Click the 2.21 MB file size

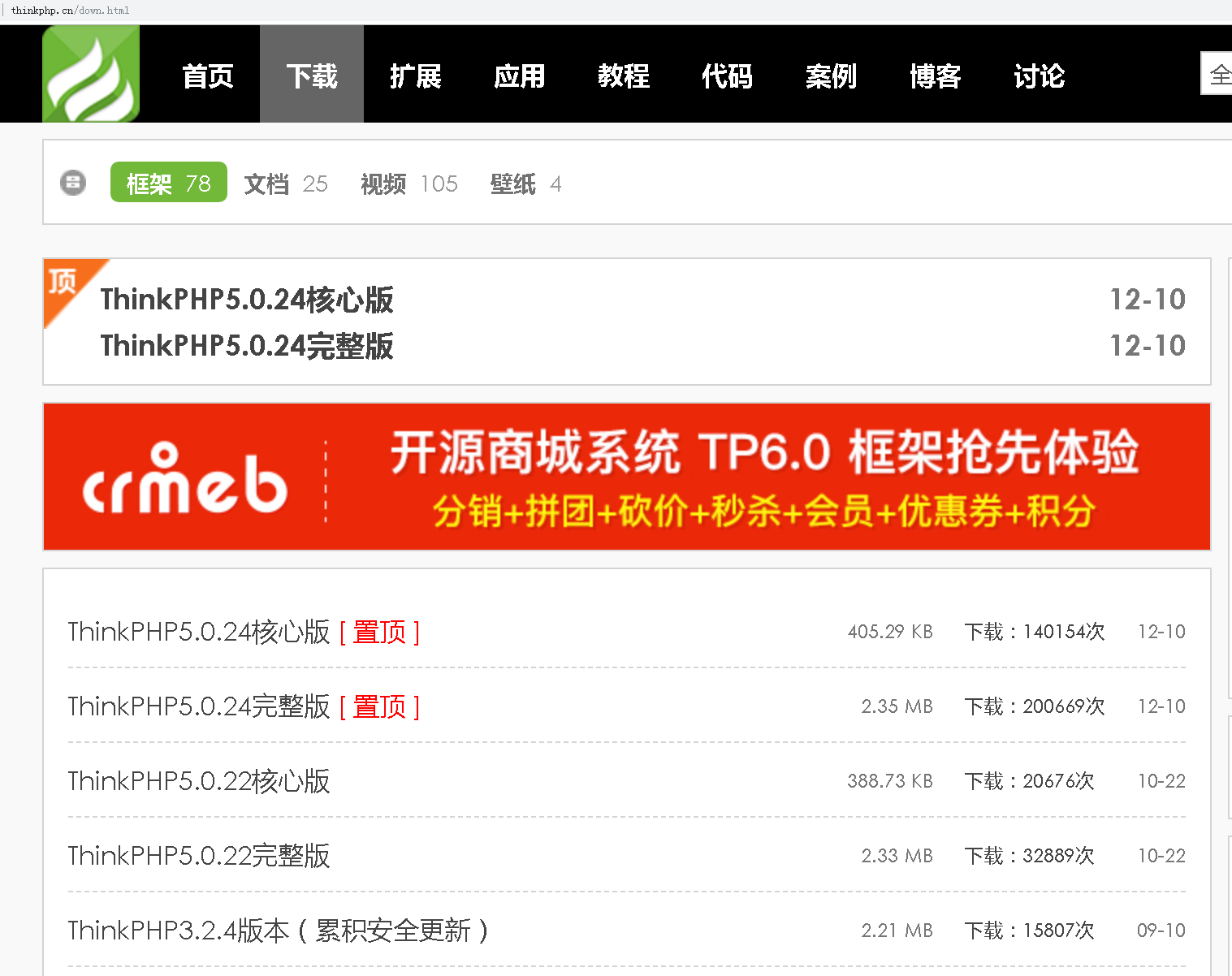(x=897, y=931)
